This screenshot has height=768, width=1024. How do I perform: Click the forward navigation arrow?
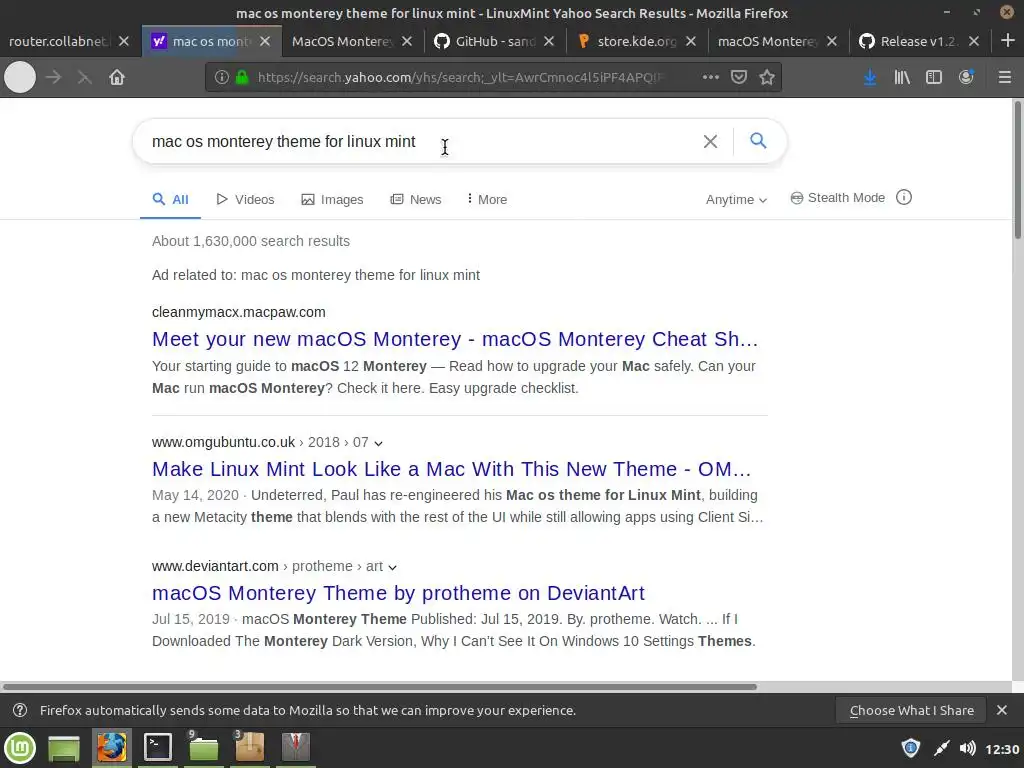(54, 77)
